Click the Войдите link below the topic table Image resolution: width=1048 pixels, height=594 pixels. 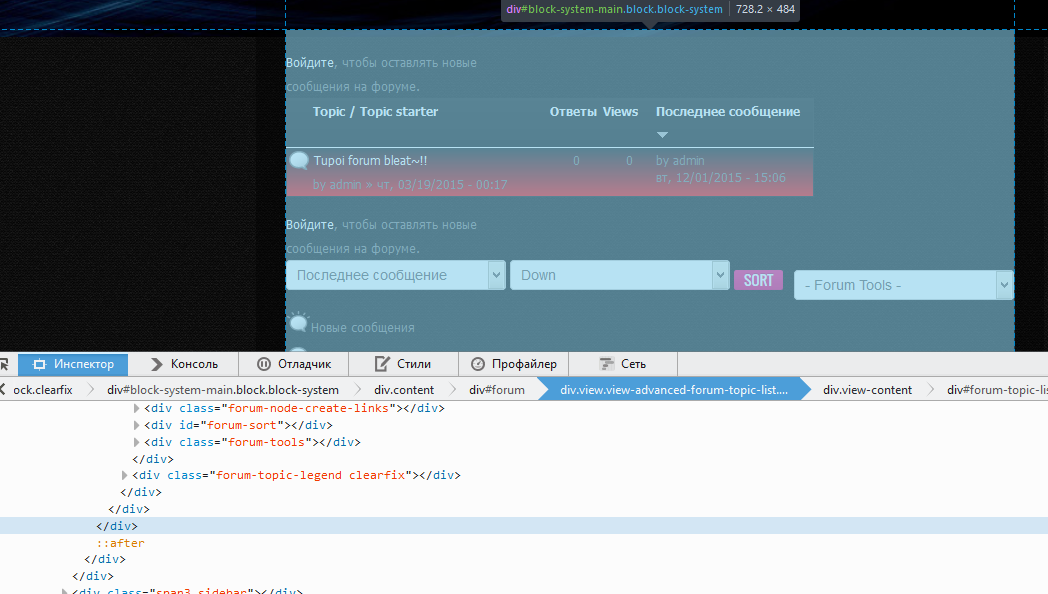(x=309, y=225)
